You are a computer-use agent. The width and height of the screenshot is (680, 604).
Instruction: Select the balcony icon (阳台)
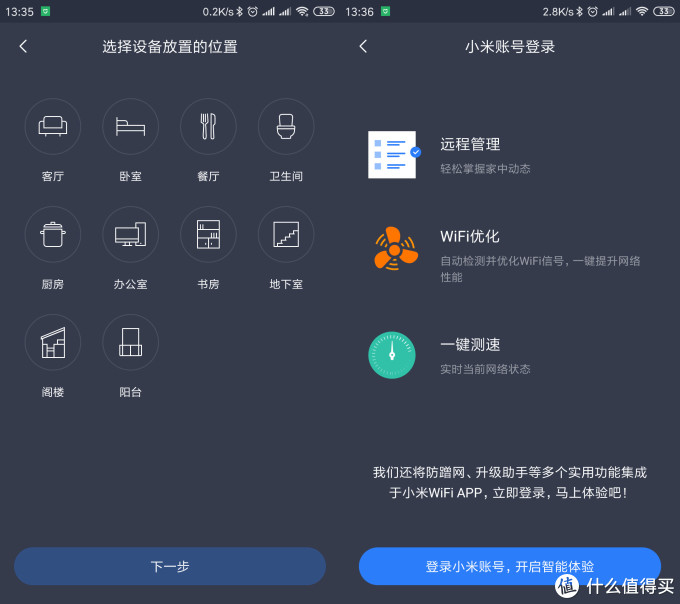[130, 342]
